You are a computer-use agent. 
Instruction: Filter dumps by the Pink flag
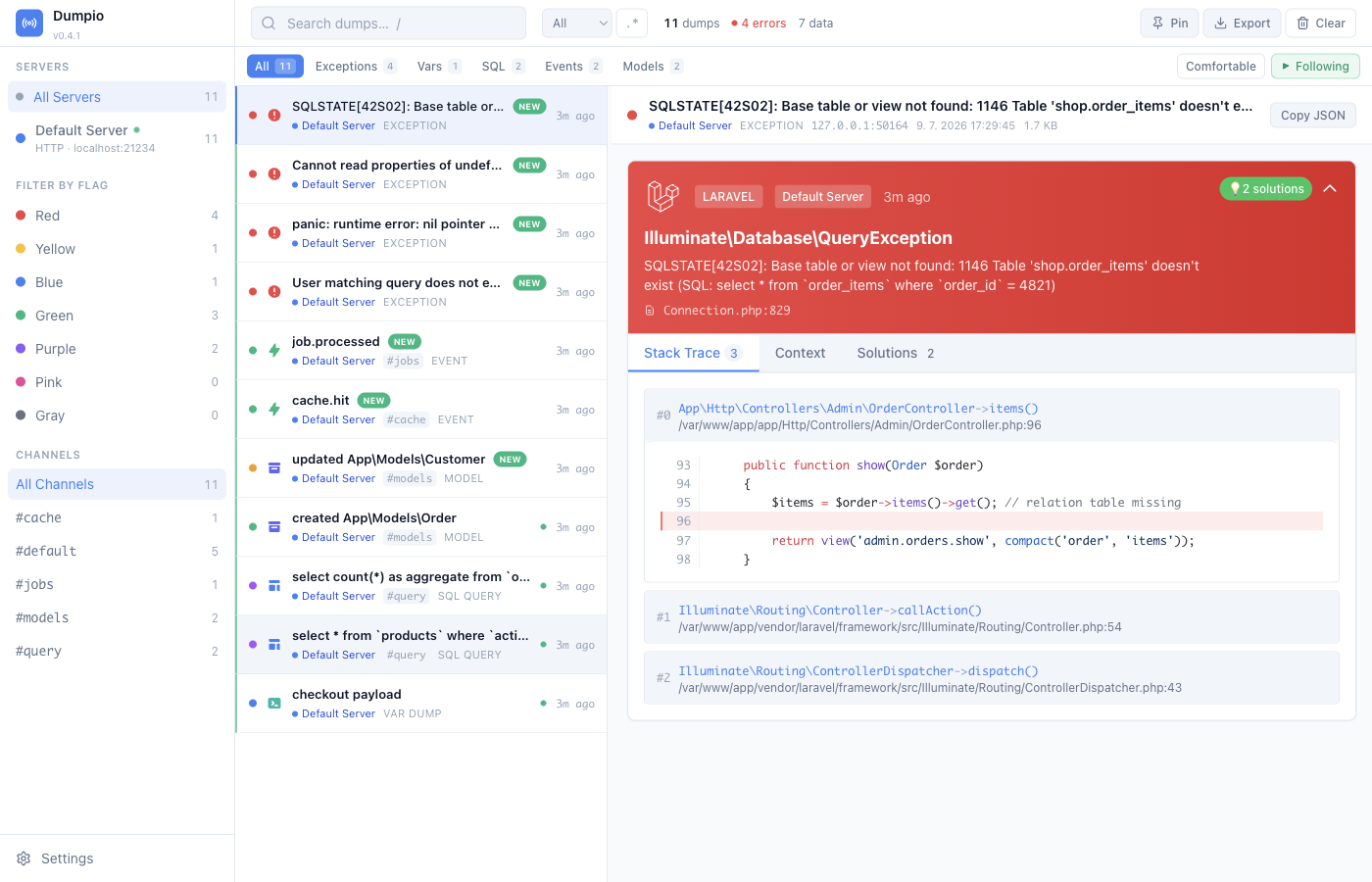(117, 382)
